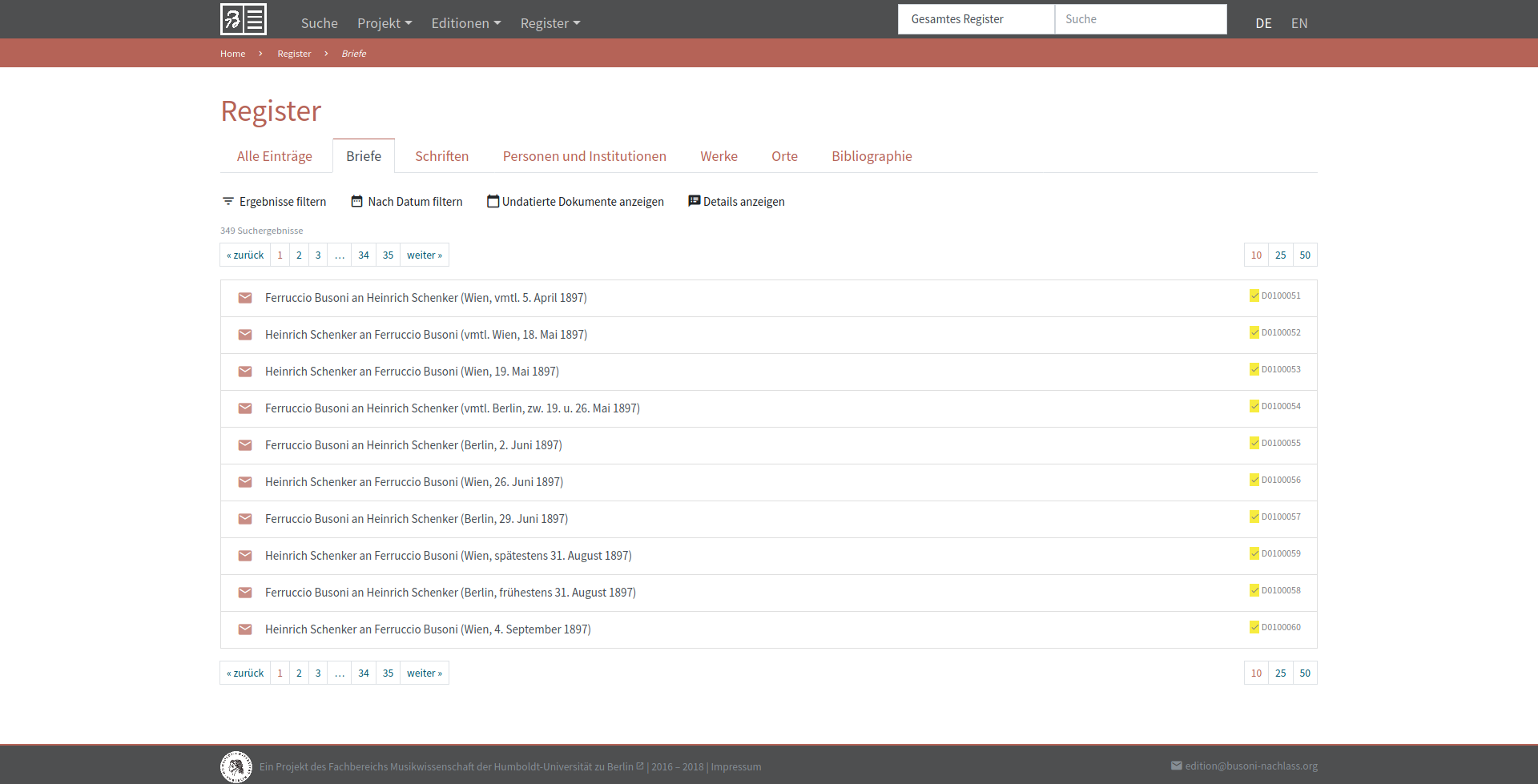
Task: Switch language to DE
Action: (x=1263, y=23)
